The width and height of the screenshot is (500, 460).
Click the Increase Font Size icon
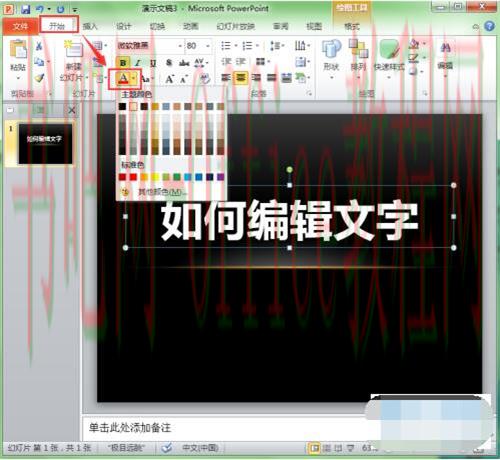(170, 79)
